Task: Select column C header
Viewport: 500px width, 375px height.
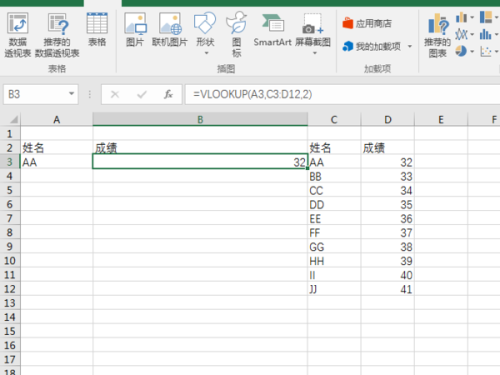Action: pos(334,119)
